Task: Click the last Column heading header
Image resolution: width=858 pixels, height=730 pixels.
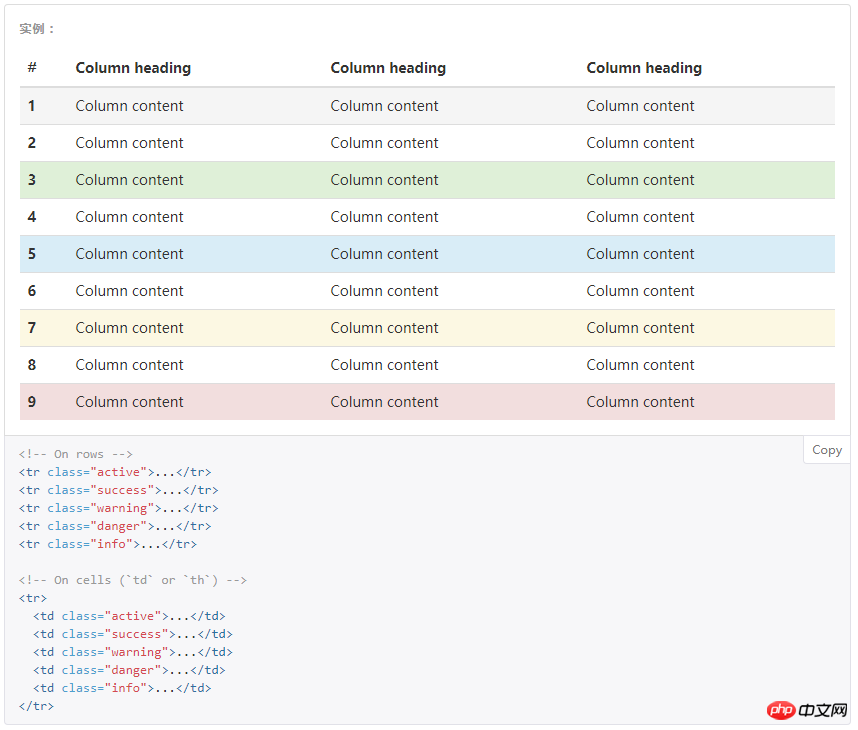Action: tap(644, 68)
